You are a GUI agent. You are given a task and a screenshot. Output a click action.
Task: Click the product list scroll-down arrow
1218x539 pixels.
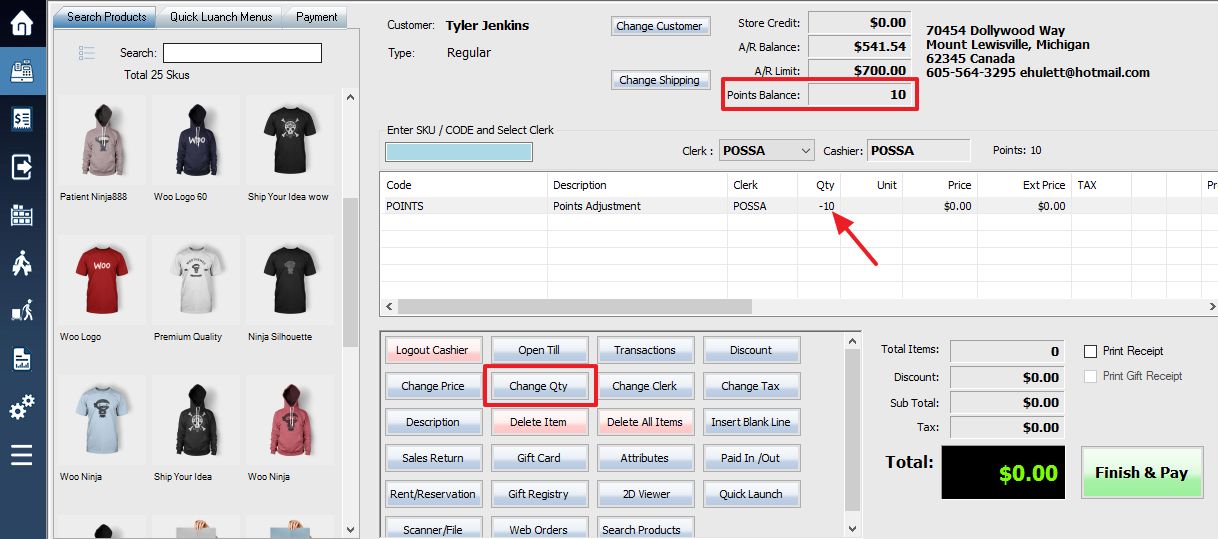pyautogui.click(x=350, y=530)
